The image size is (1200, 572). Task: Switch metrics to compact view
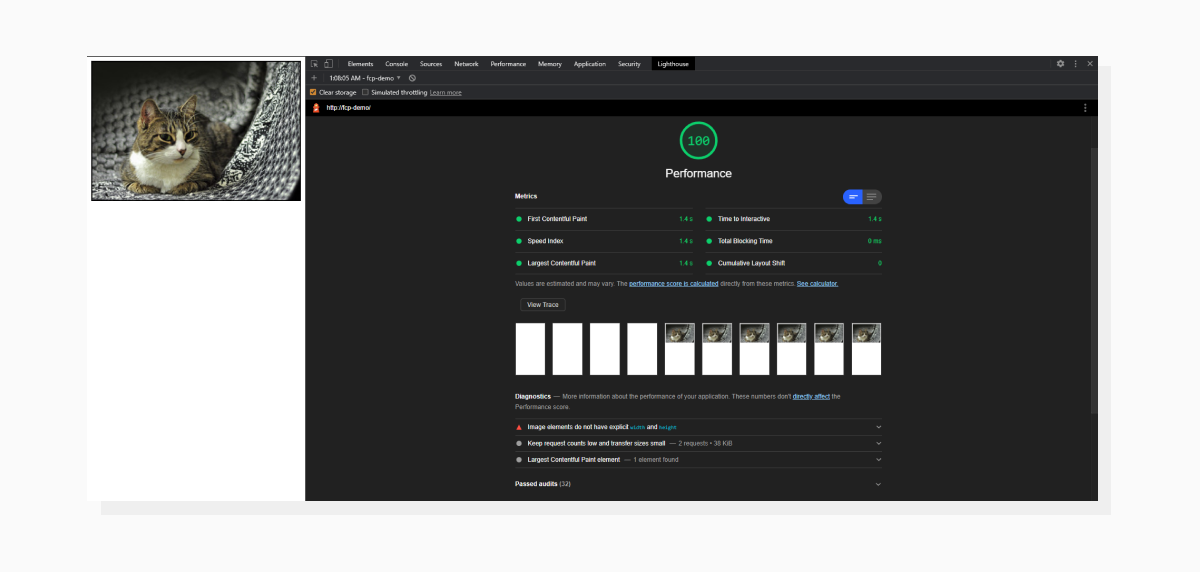tap(853, 197)
